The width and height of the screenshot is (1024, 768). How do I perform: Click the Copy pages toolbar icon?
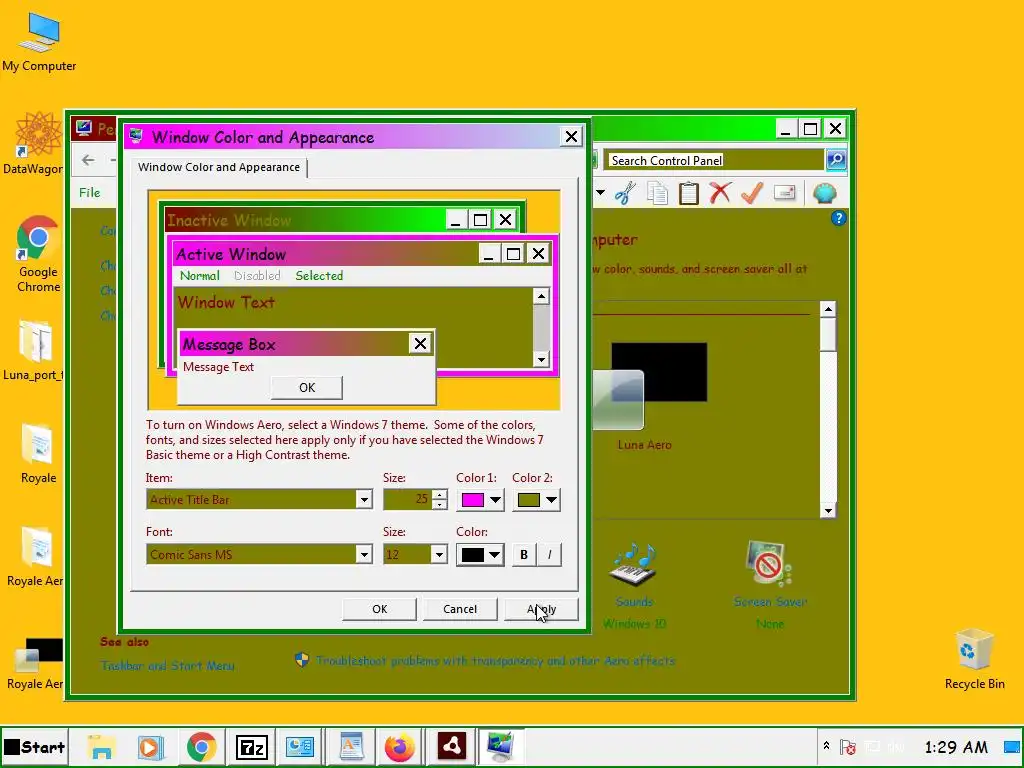point(658,193)
